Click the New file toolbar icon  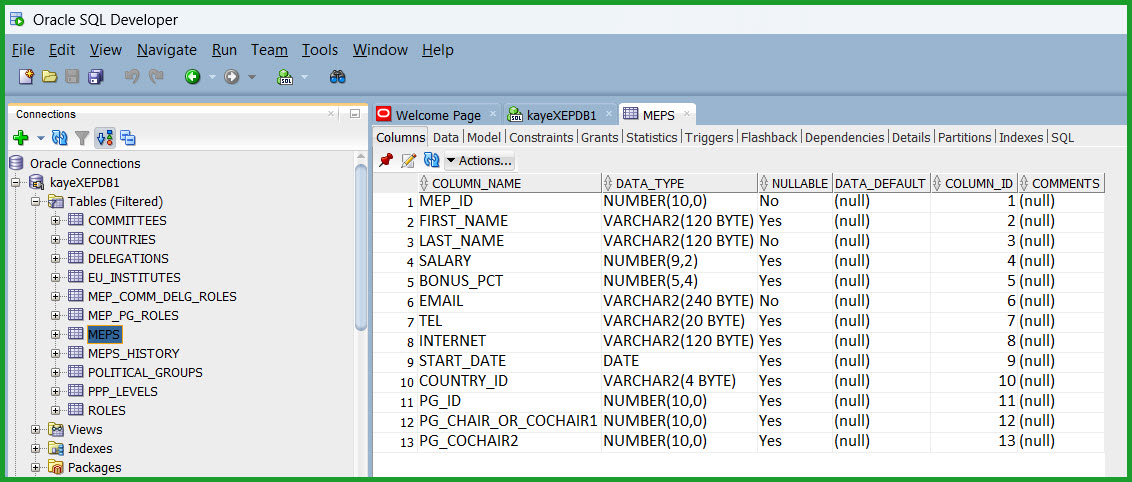click(x=26, y=76)
